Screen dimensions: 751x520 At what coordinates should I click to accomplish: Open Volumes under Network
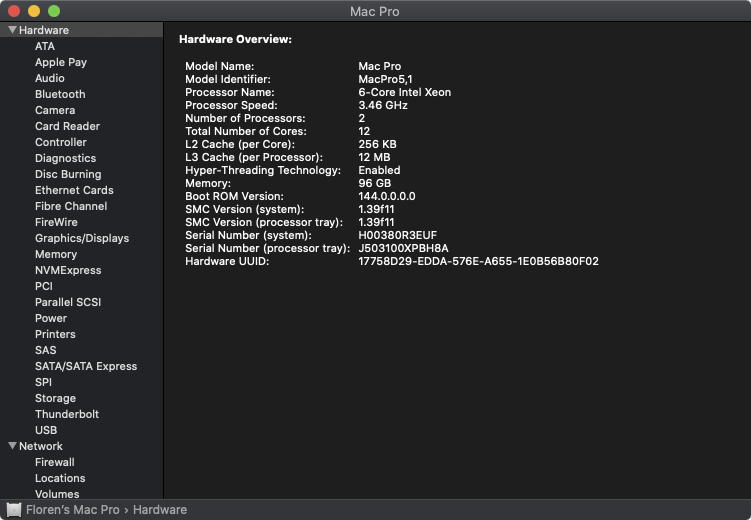tap(57, 494)
